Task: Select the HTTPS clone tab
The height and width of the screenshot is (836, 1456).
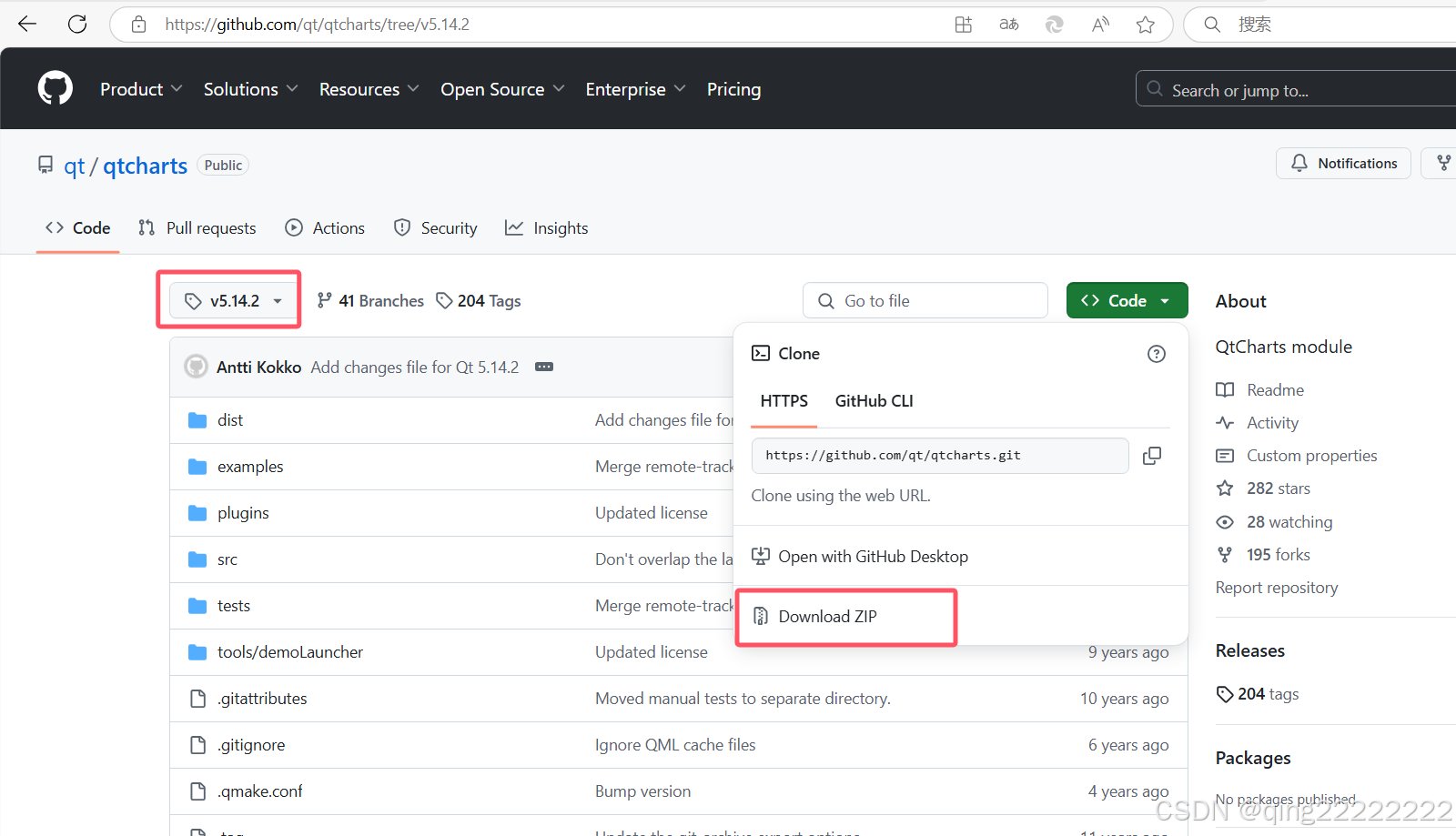Action: click(x=784, y=401)
